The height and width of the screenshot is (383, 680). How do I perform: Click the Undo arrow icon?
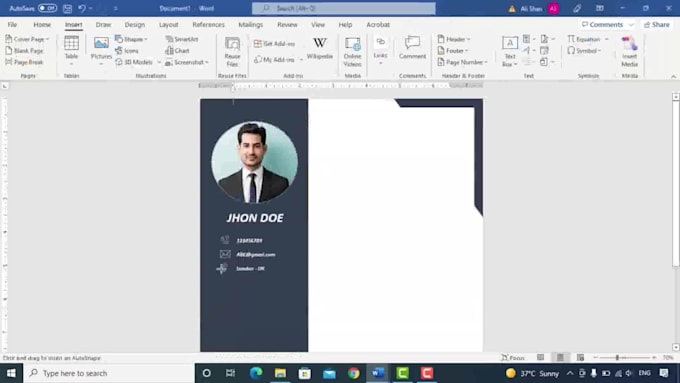tap(82, 8)
